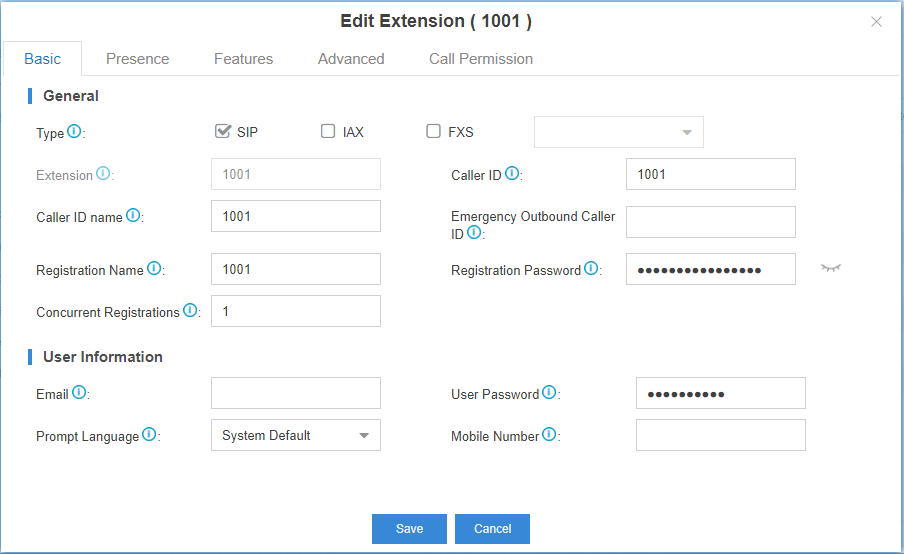Click the Registration Password info icon

tap(591, 268)
